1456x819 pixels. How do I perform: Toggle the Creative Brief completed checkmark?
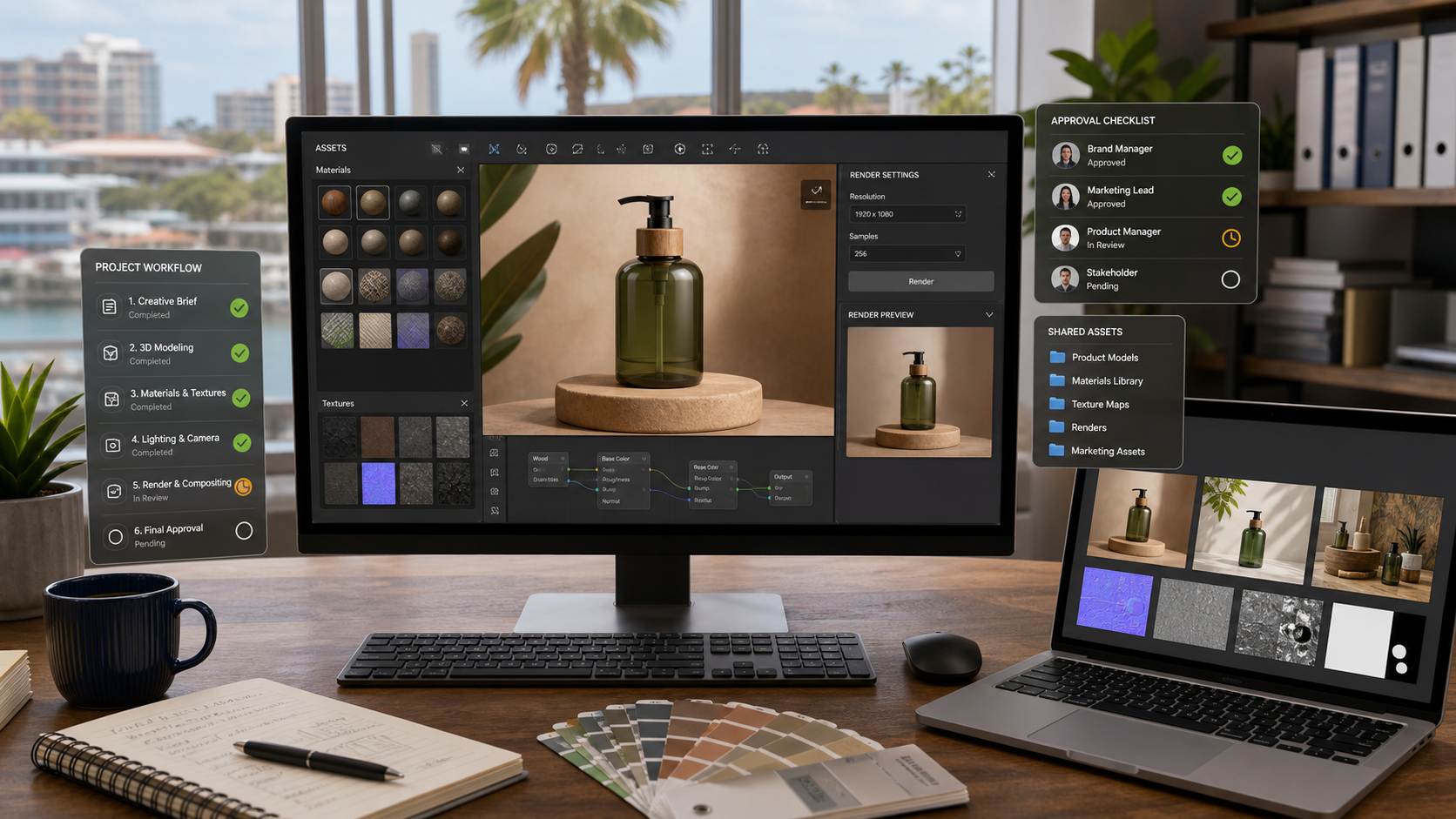point(239,307)
